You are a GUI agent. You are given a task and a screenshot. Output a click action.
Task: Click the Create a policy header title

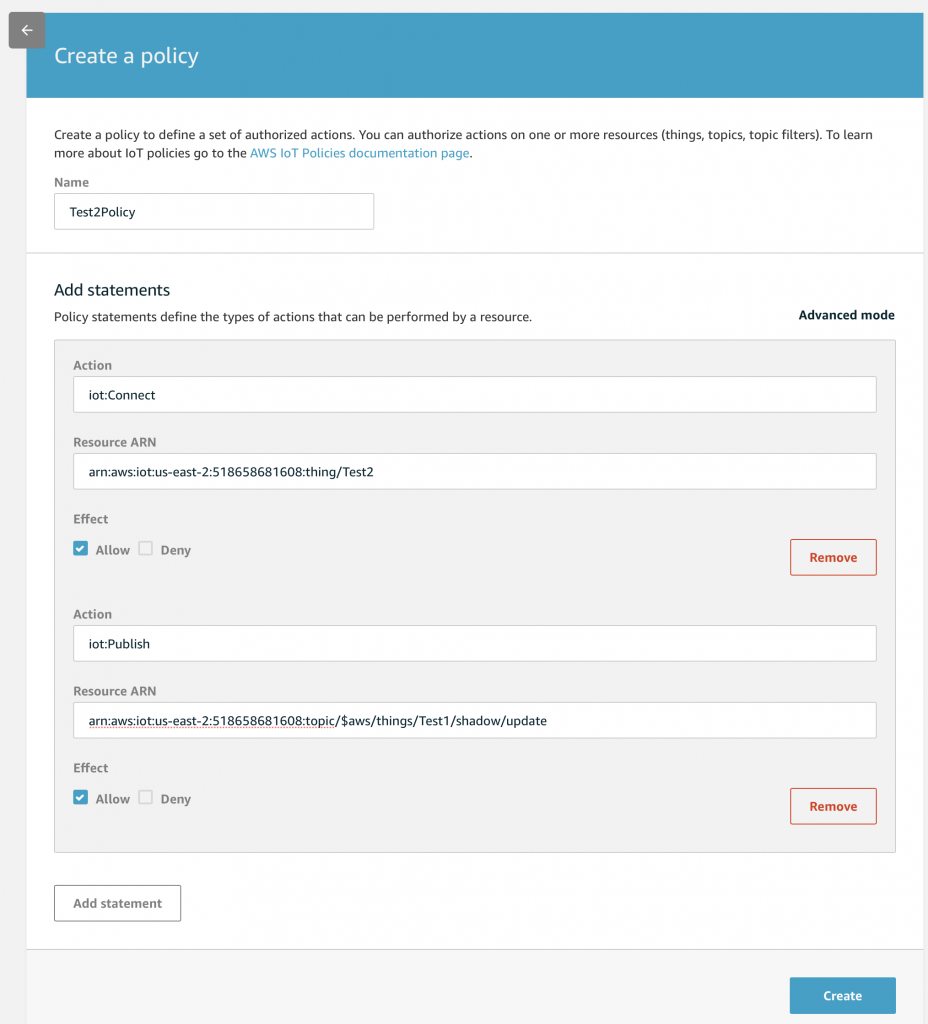pos(126,56)
